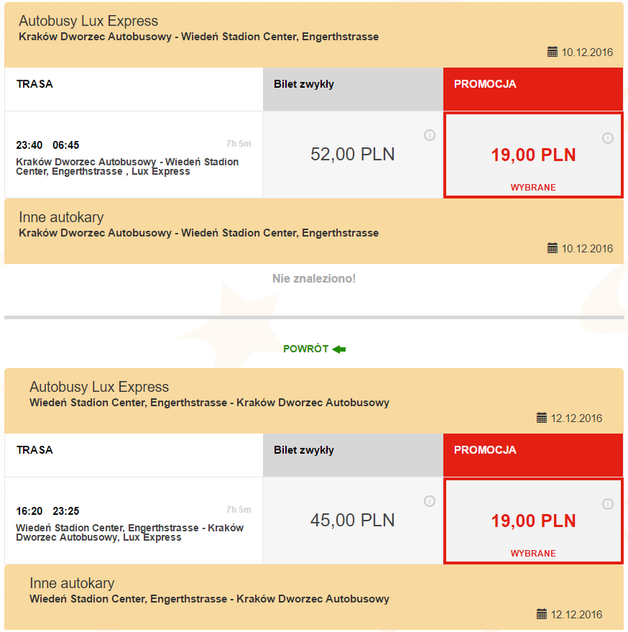Viewport: 628px width, 632px height.
Task: Select the 45,00 PLN regular ticket
Action: pos(353,520)
